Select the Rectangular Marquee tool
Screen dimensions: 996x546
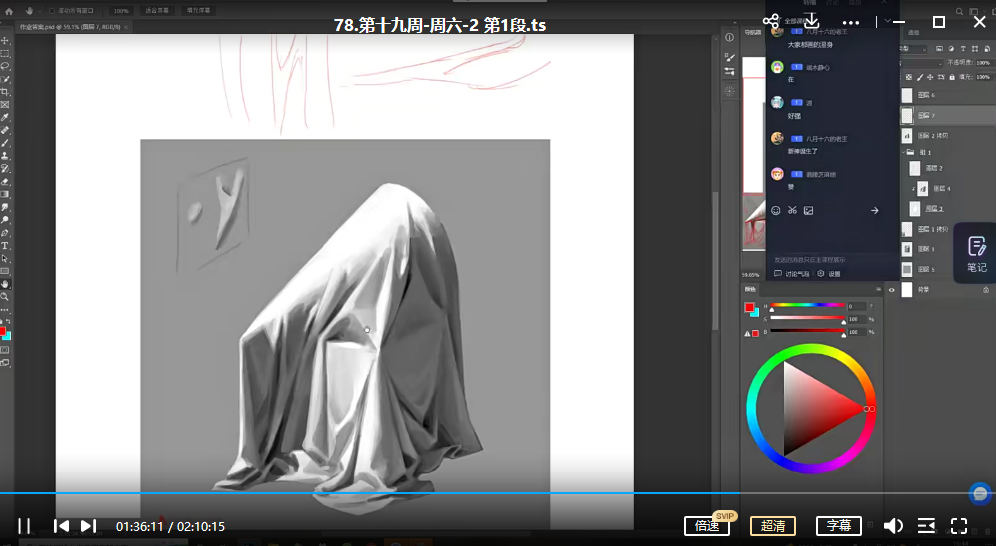(4, 53)
